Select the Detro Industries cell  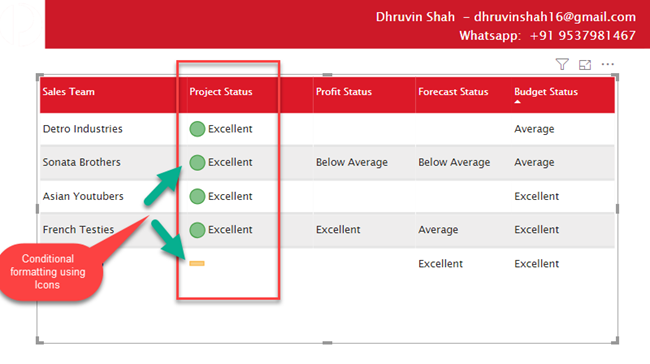click(x=82, y=129)
